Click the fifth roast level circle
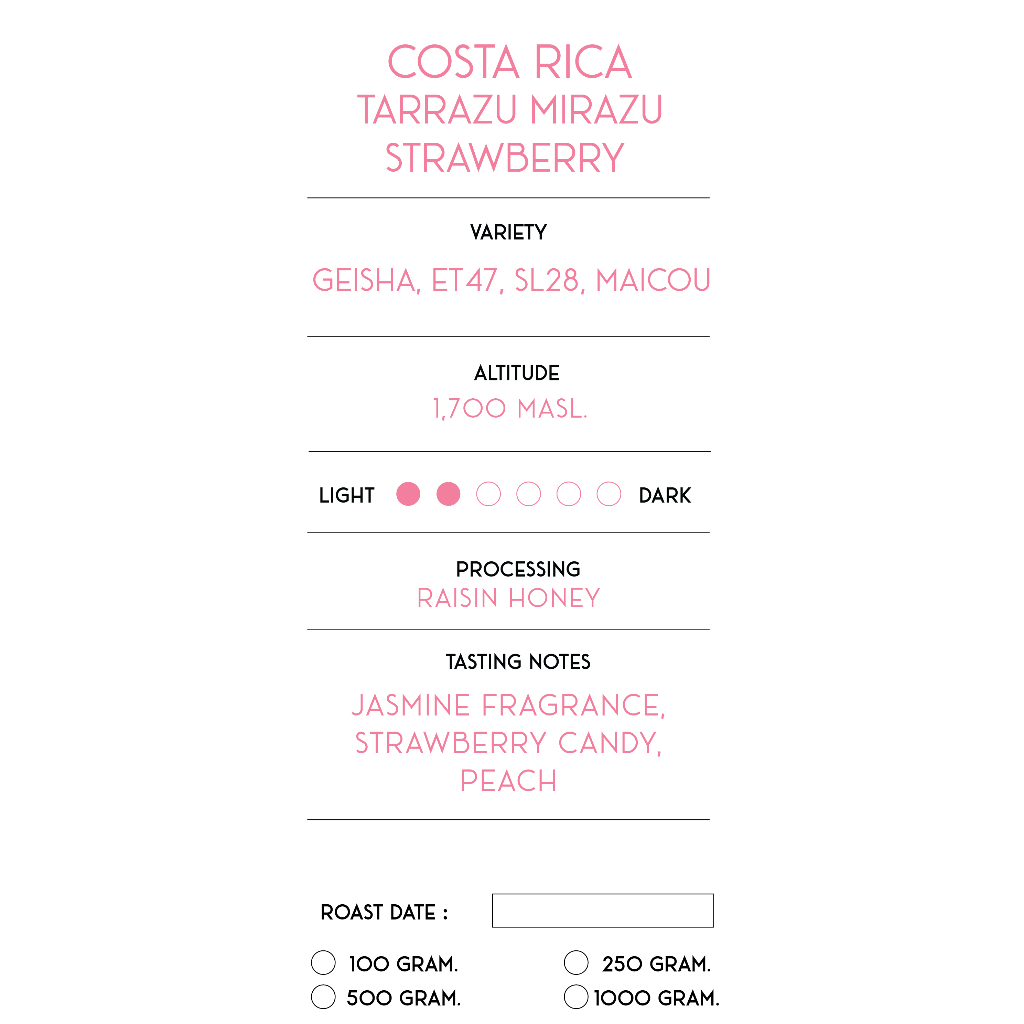 569,494
